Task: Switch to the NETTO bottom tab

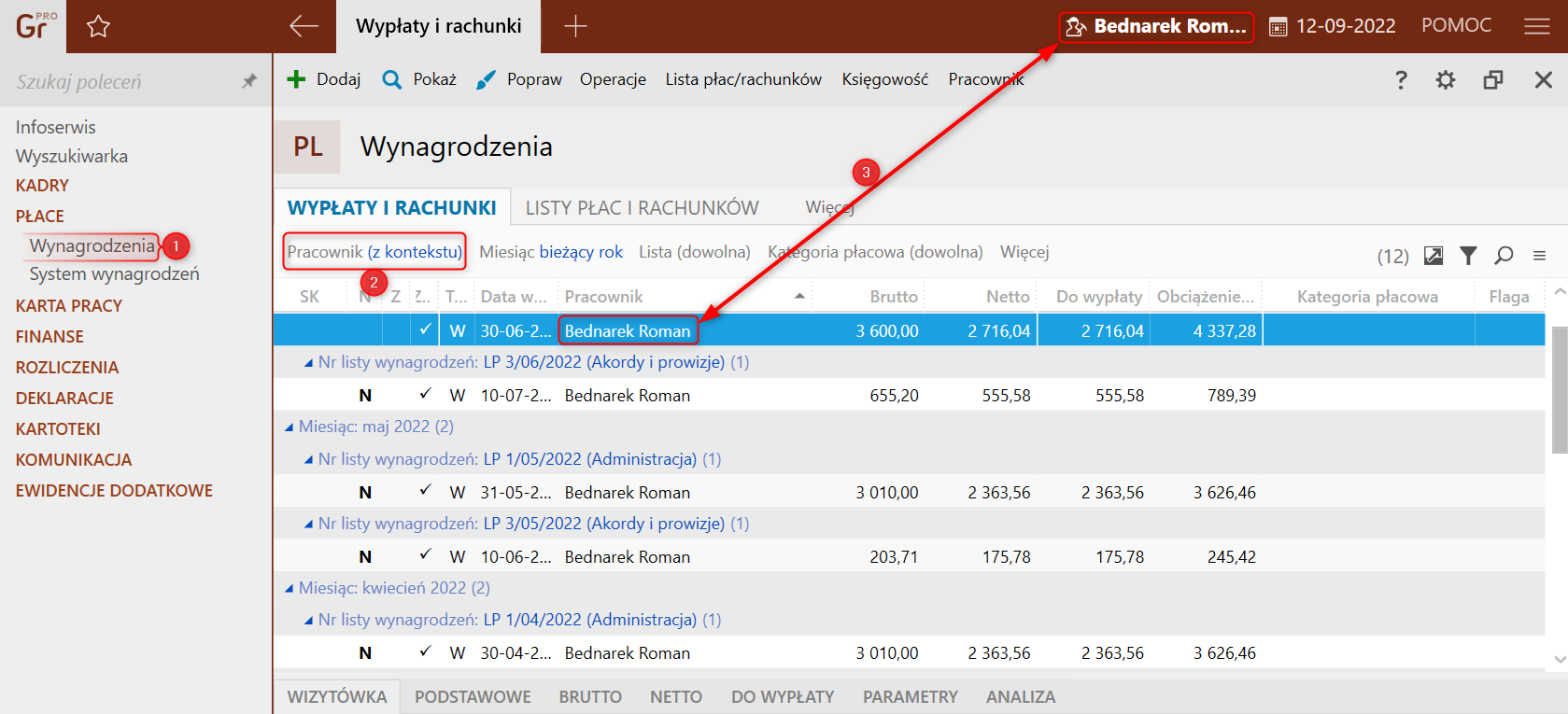Action: pyautogui.click(x=676, y=697)
